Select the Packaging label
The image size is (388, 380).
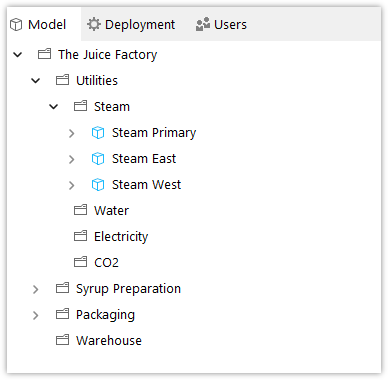(105, 315)
